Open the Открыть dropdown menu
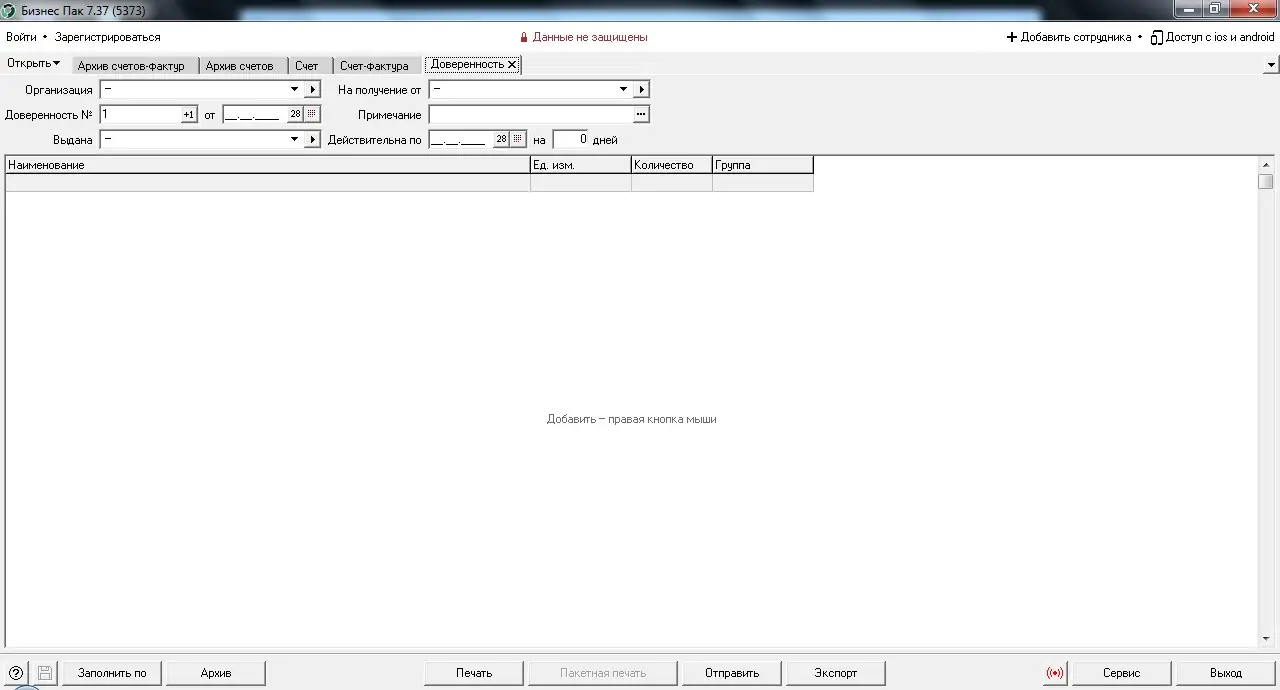Image resolution: width=1280 pixels, height=690 pixels. click(33, 63)
